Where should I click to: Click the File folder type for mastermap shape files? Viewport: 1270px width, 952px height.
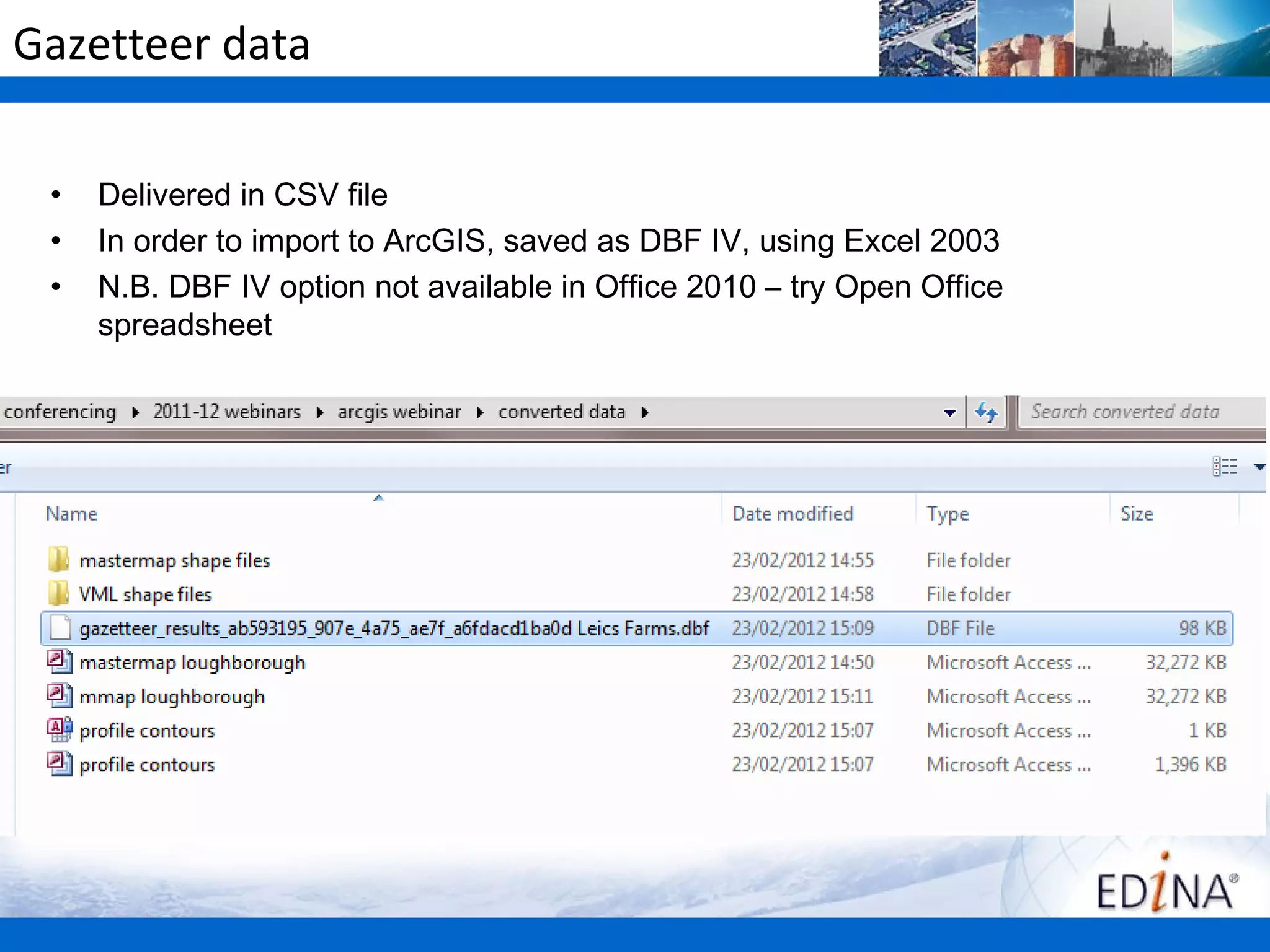pos(969,560)
